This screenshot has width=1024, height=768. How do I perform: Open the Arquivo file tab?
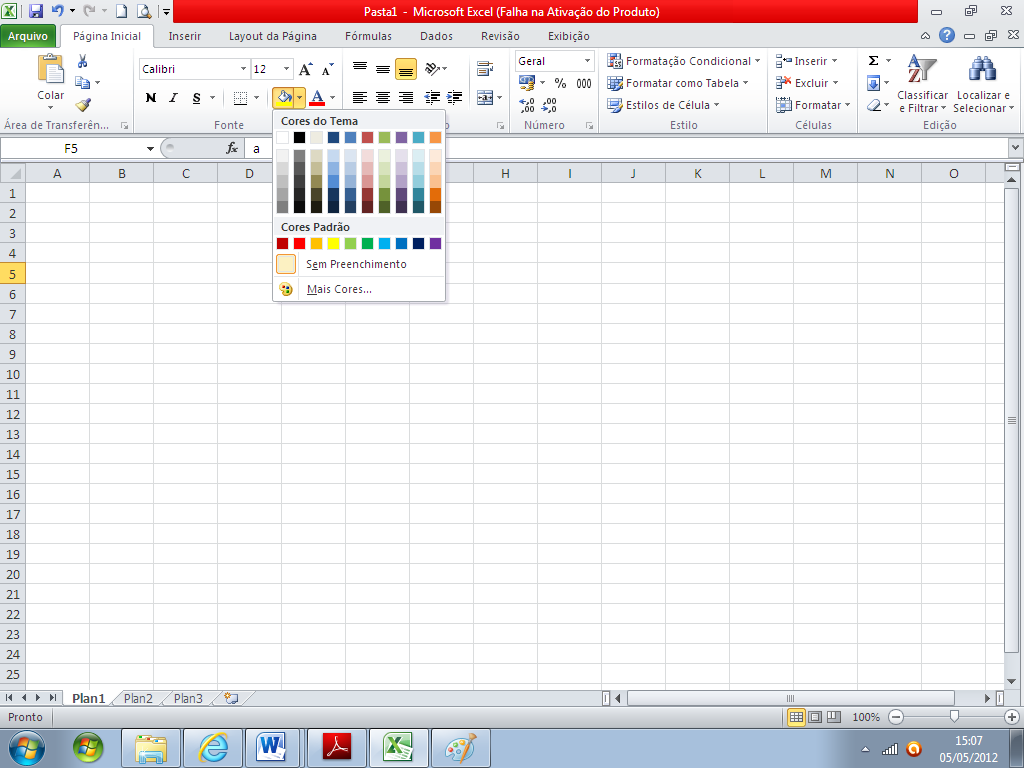[x=27, y=36]
